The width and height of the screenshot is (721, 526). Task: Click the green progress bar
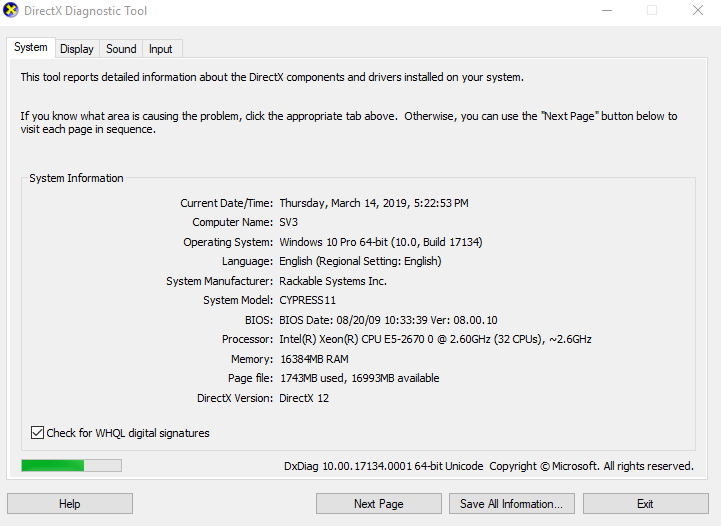[x=71, y=466]
